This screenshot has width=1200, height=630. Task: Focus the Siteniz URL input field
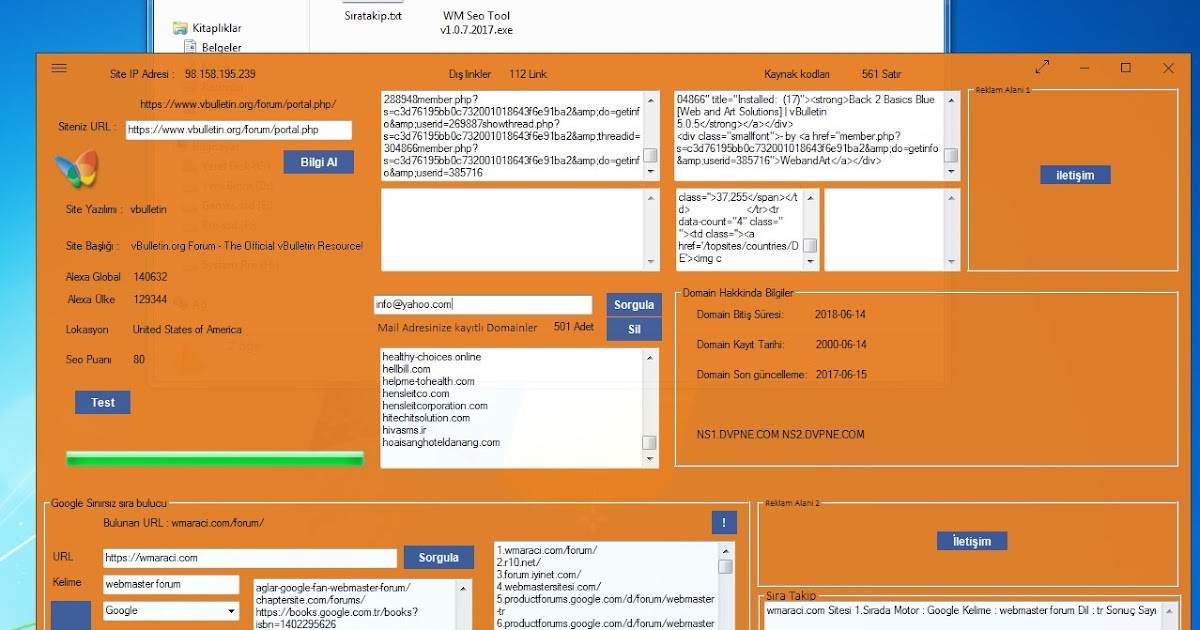tap(239, 130)
